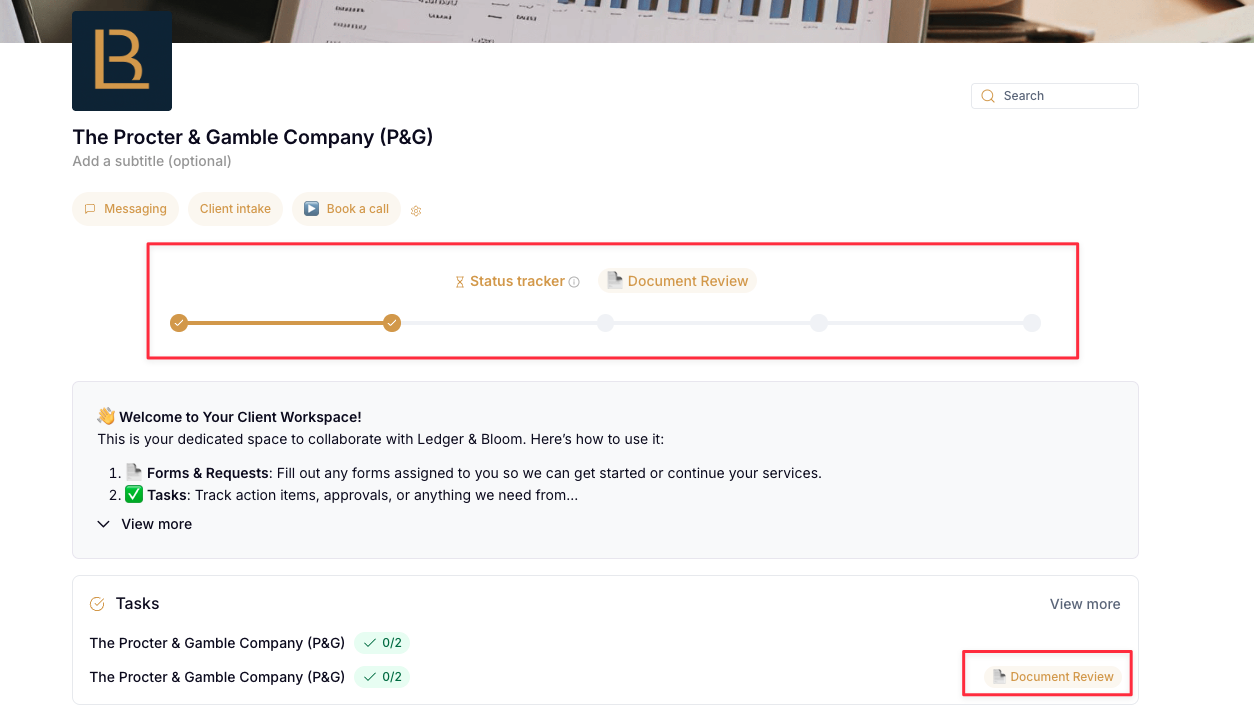This screenshot has width=1254, height=722.
Task: Click the gear icon beside Book a call
Action: tap(416, 211)
